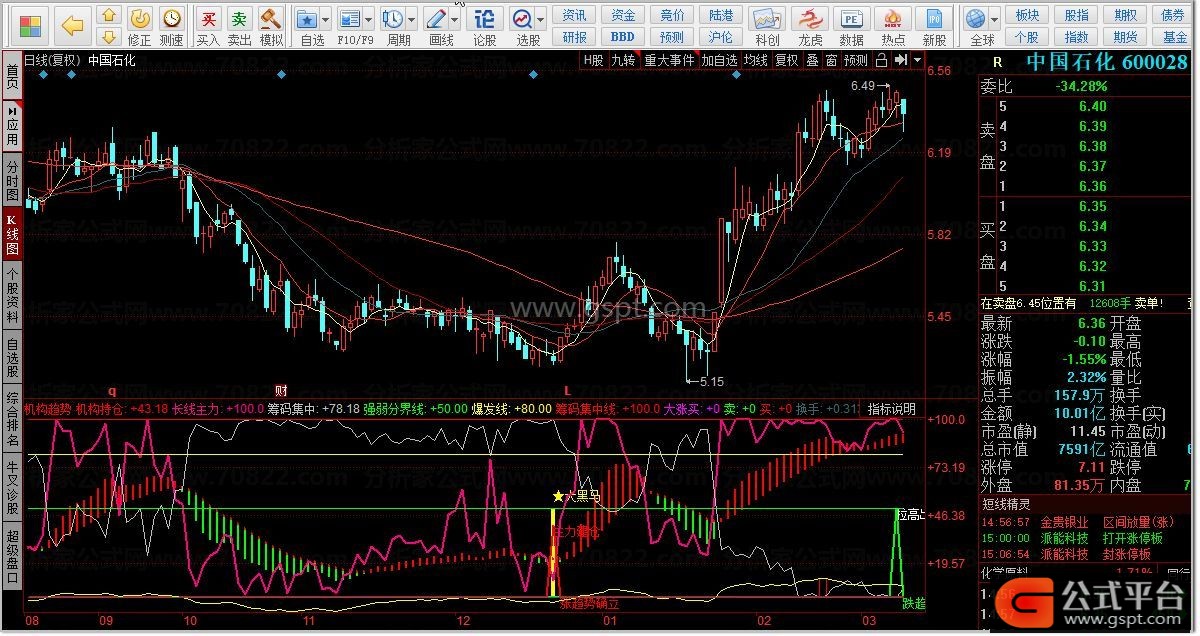Open 模拟 simulated trading gavel icon
This screenshot has width=1200, height=636.
point(271,26)
